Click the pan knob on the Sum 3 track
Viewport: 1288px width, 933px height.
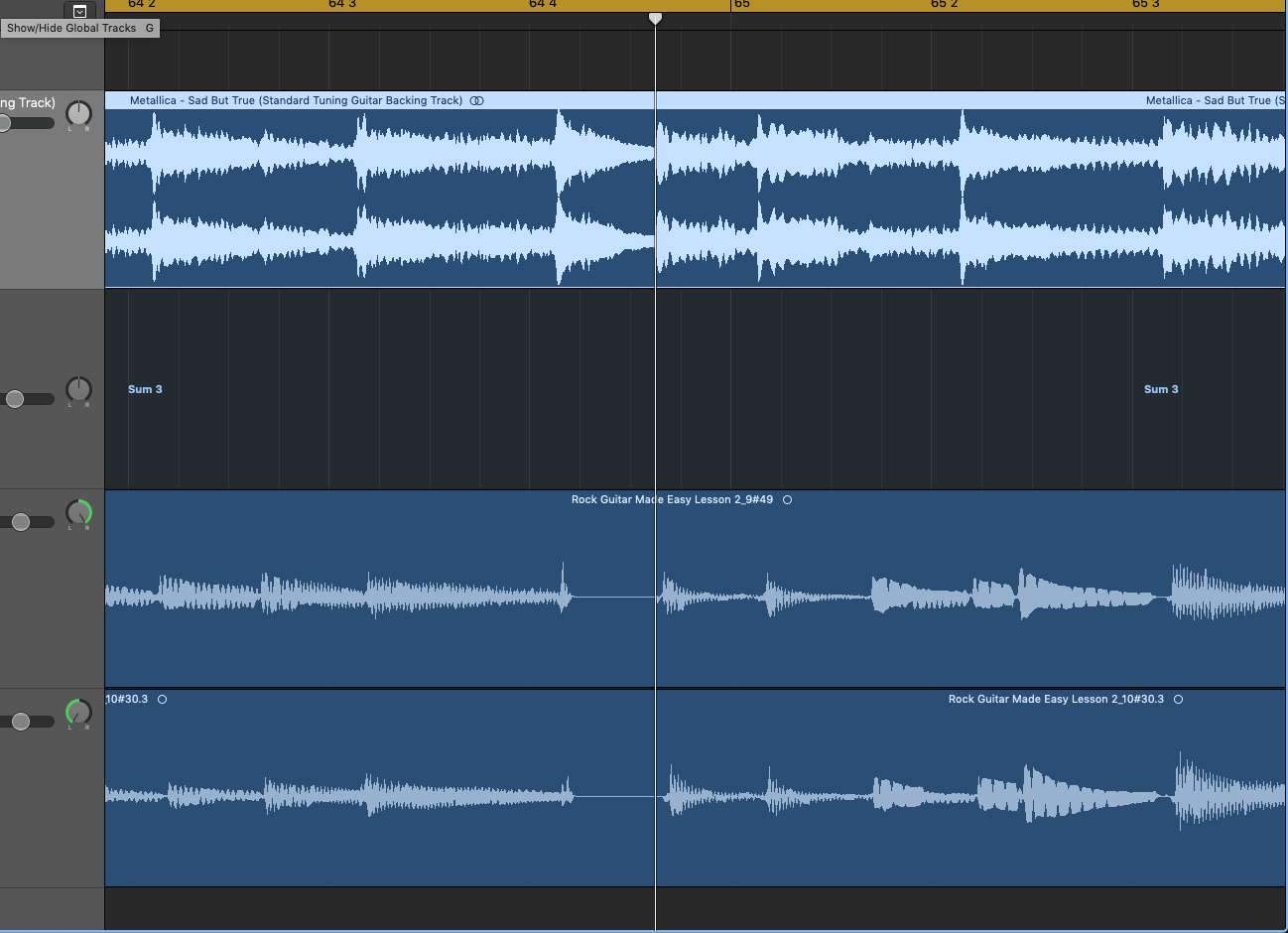click(x=78, y=389)
